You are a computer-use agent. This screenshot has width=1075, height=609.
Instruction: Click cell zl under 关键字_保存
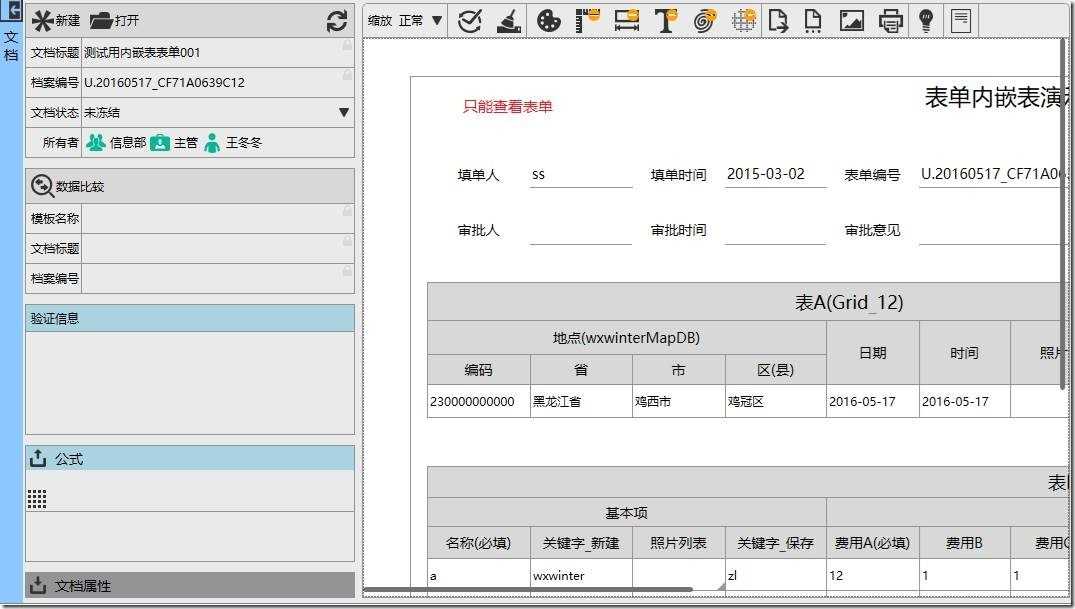click(775, 575)
